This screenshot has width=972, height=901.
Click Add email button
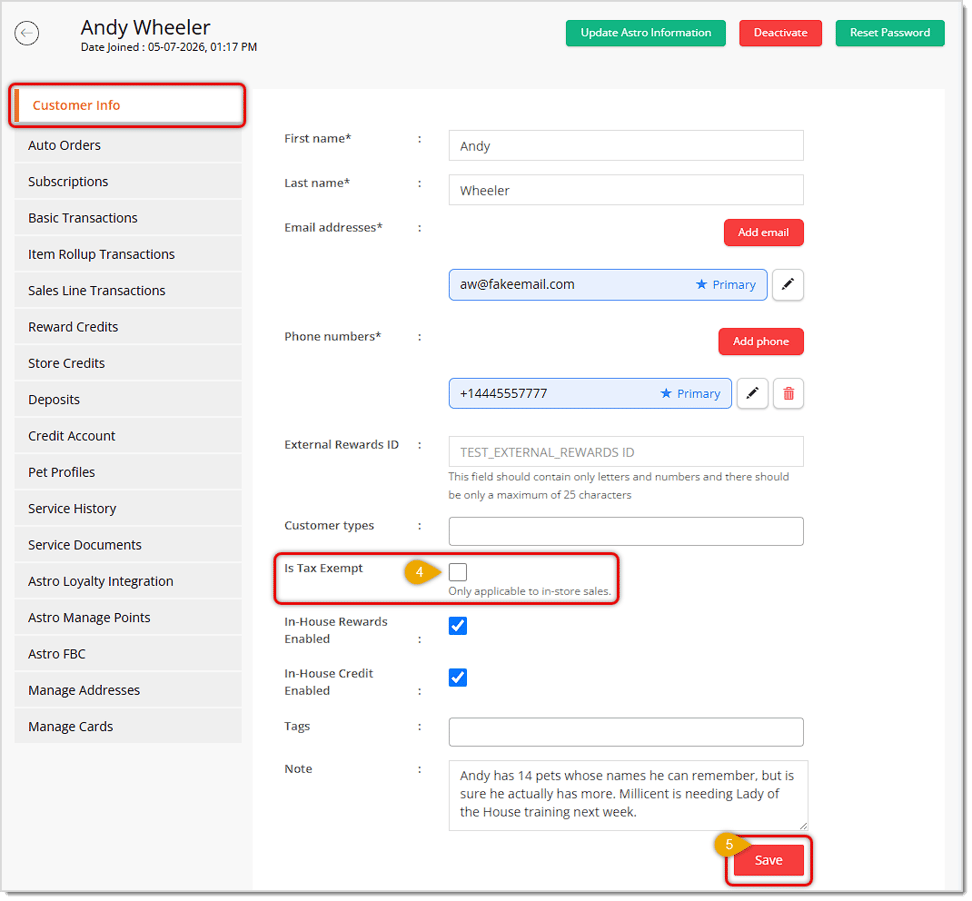point(766,233)
